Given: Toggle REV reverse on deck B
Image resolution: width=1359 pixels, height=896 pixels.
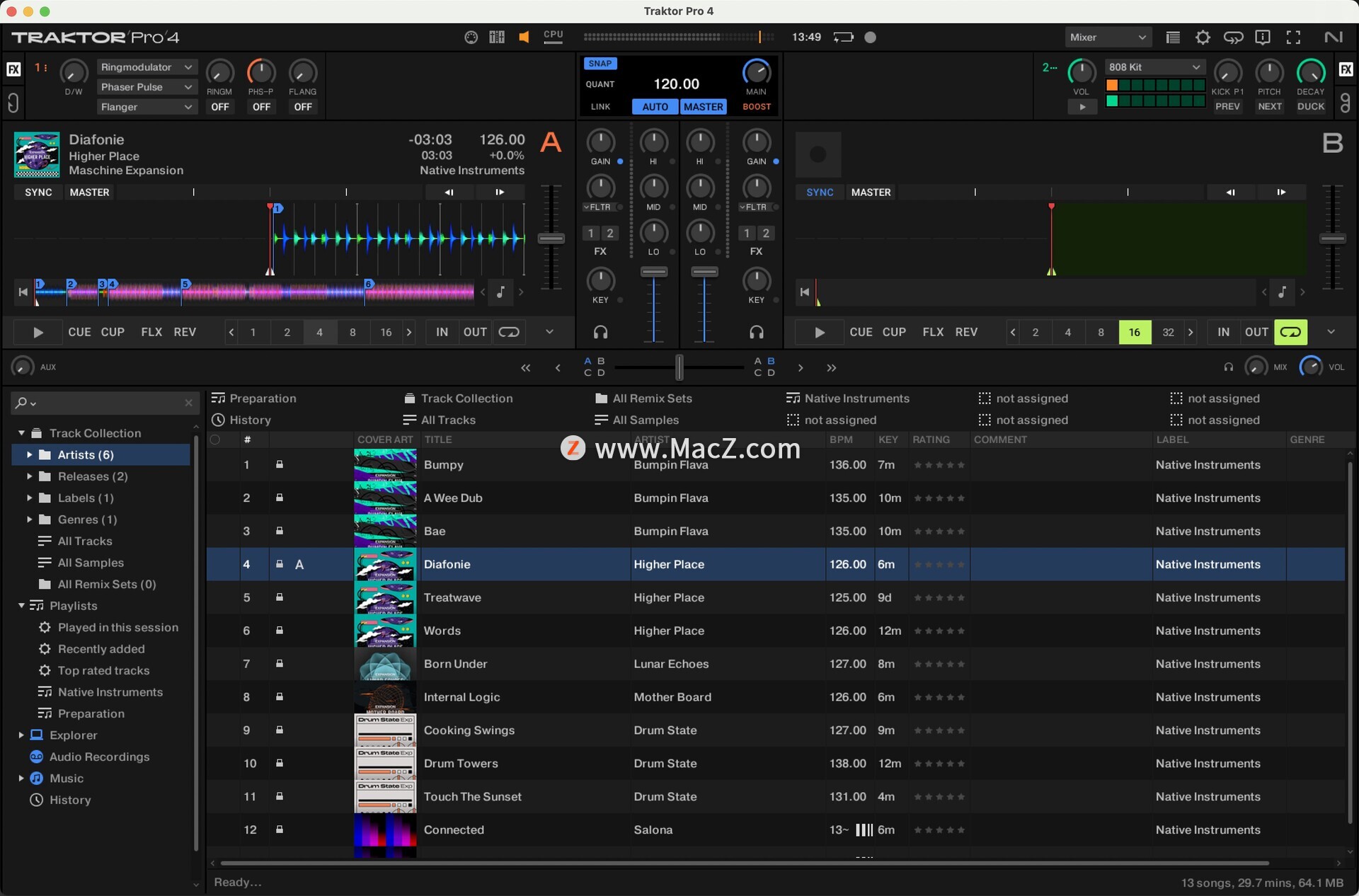Looking at the screenshot, I should click(966, 332).
